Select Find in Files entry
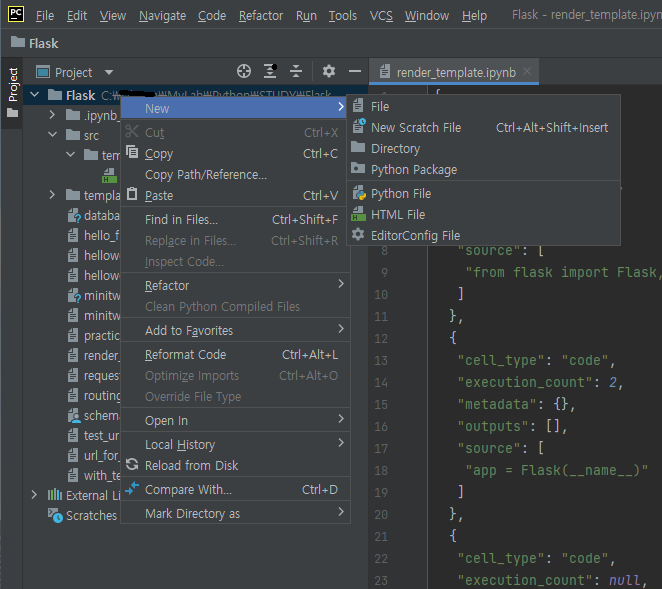The width and height of the screenshot is (662, 589). click(235, 219)
